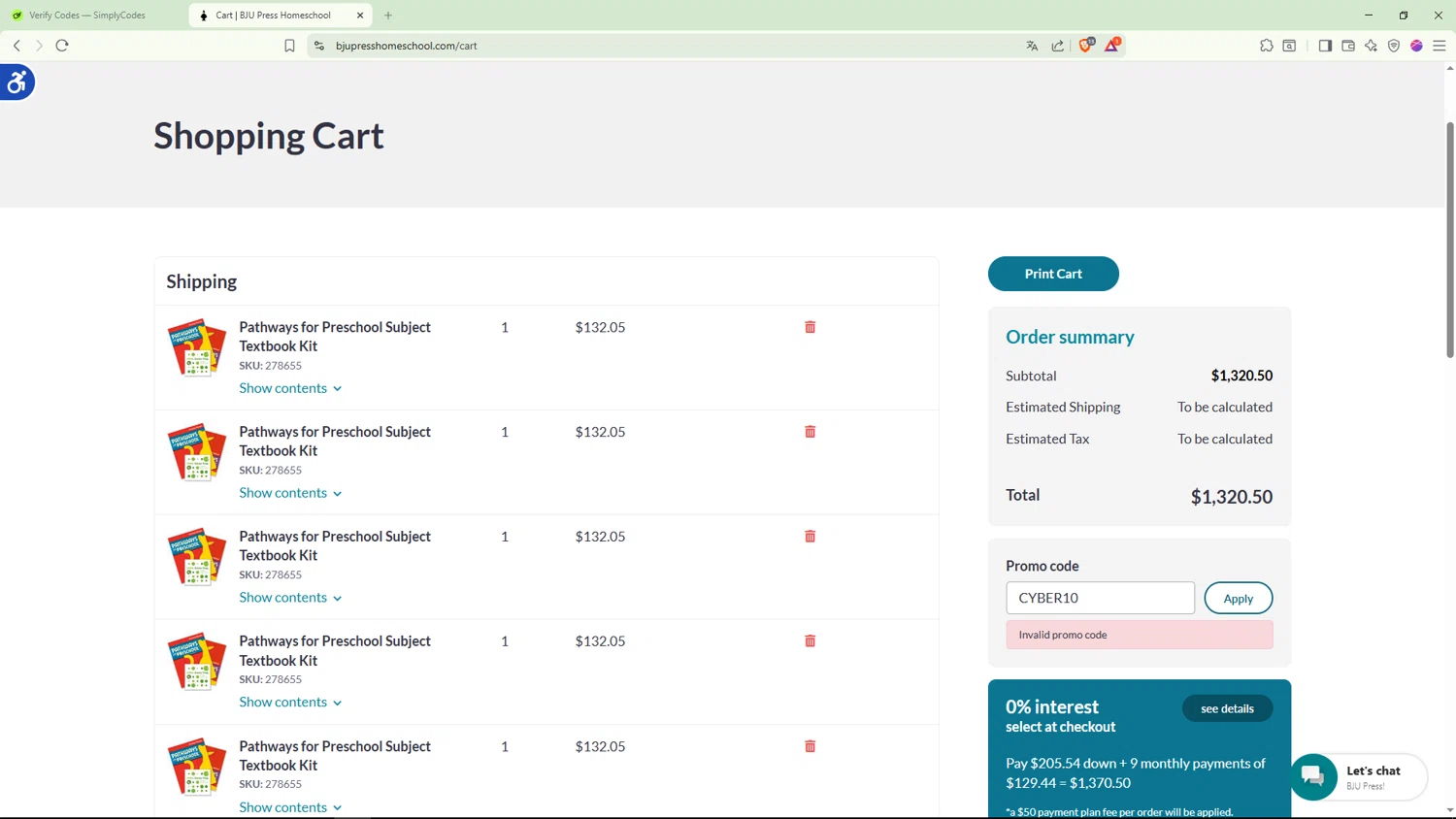Open the Let's chat bubble icon
Screen dimensions: 1456x819
coord(1313,776)
